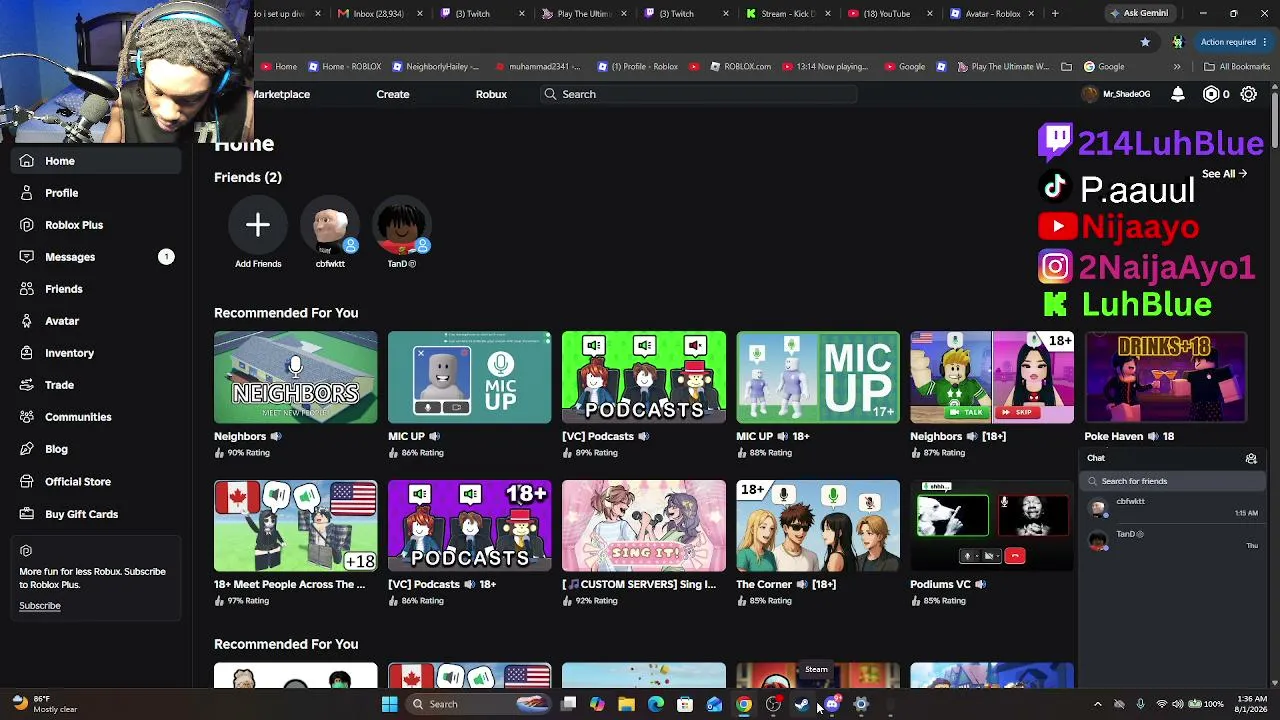This screenshot has height=720, width=1280.
Task: Open The Corner [18+] game thumbnail
Action: 818,526
